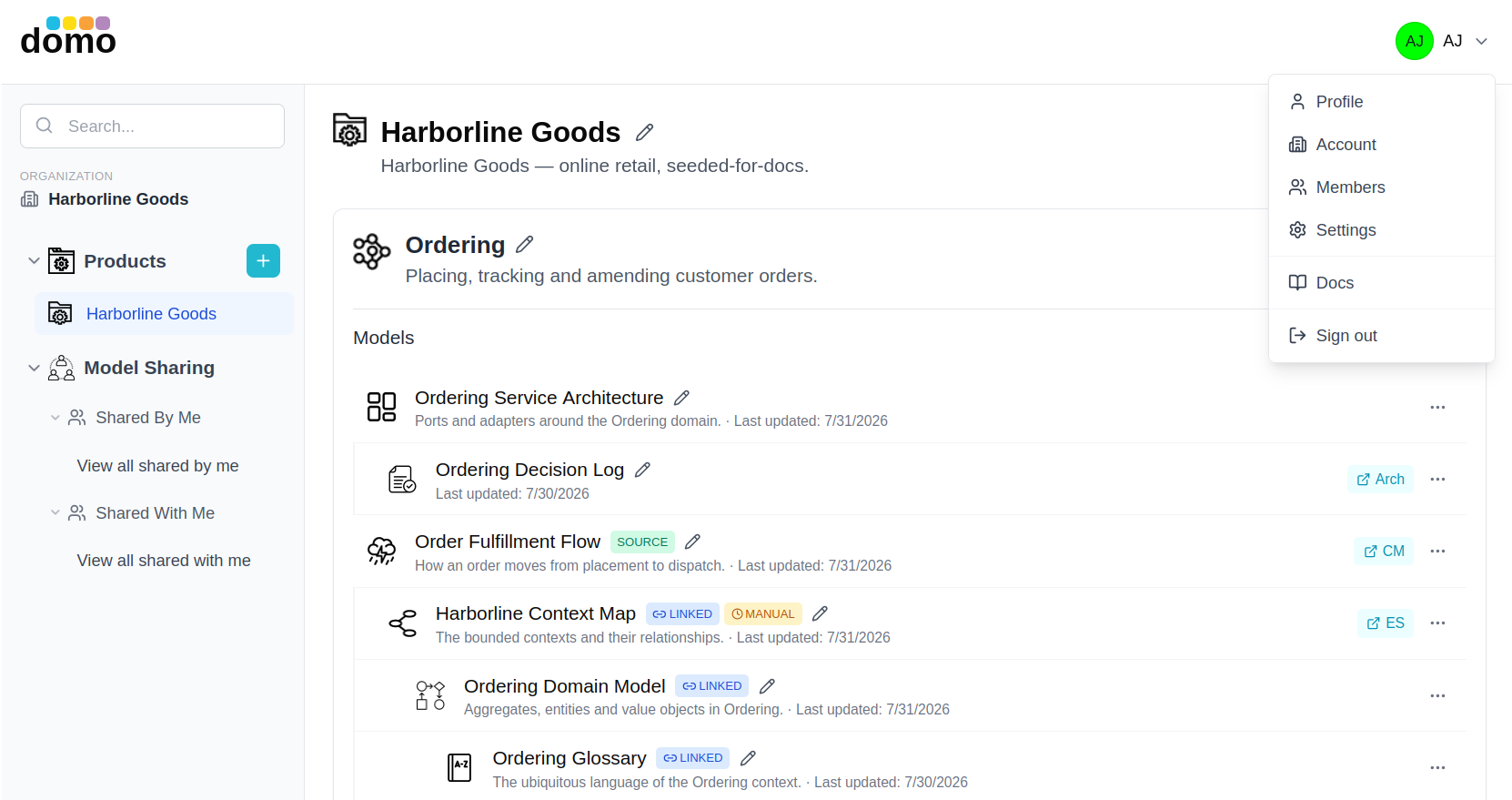Open more options for Ordering Domain Model
Viewport: 1512px width, 800px height.
[1437, 695]
